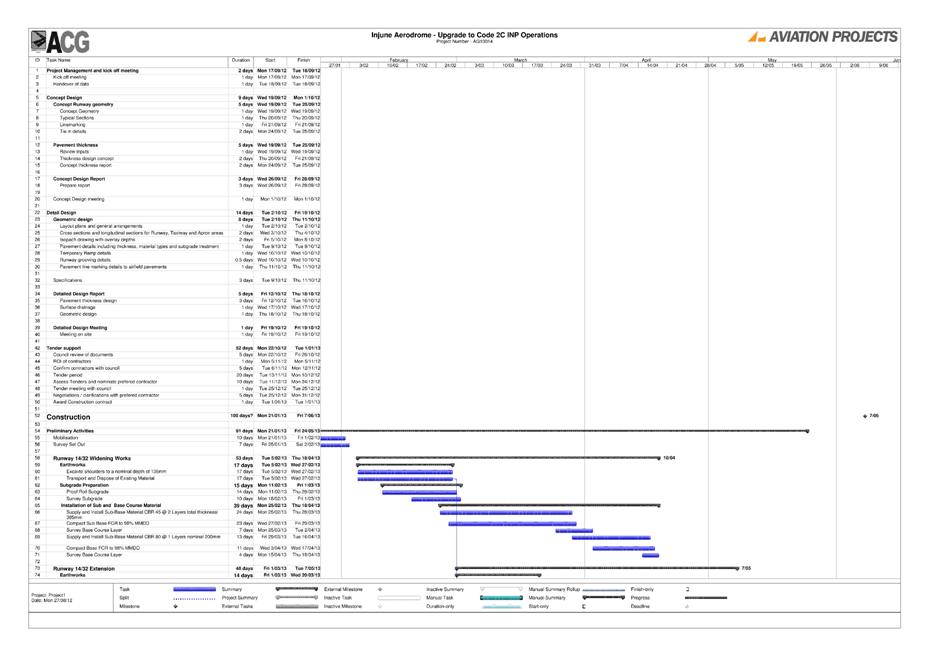Click the Construction 7/06 milestone marker
The height and width of the screenshot is (656, 928).
point(865,415)
